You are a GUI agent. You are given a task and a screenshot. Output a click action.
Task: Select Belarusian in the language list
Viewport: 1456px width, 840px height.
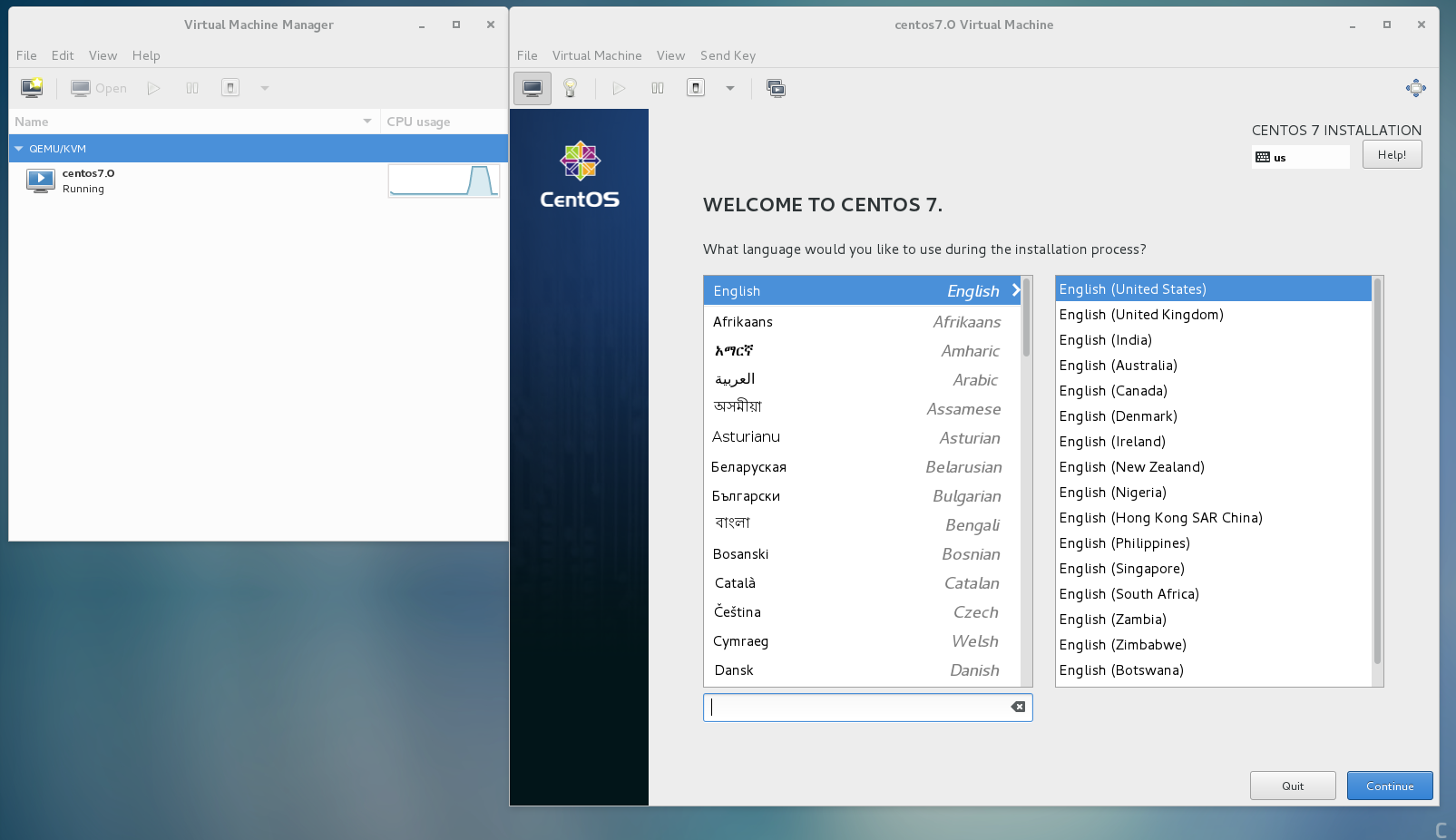(x=862, y=466)
